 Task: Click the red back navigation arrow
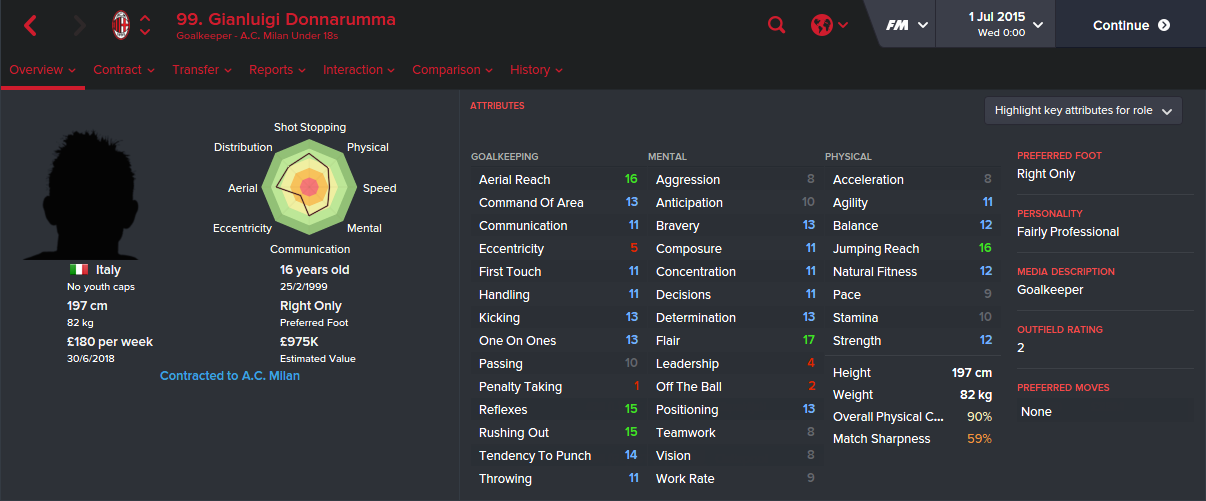click(x=30, y=26)
